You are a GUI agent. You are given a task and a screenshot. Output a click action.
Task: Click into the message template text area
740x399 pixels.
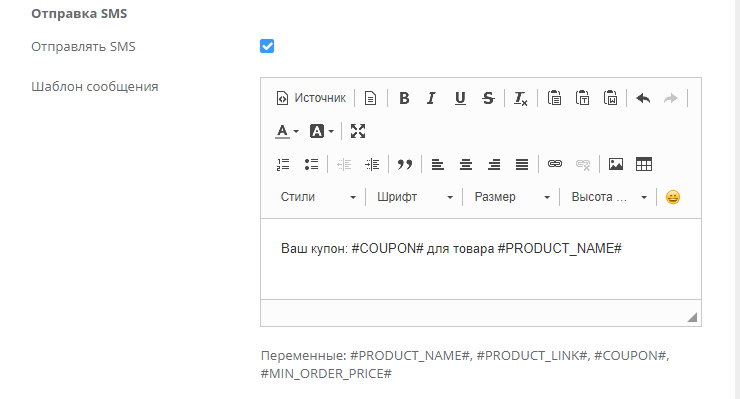(x=480, y=259)
